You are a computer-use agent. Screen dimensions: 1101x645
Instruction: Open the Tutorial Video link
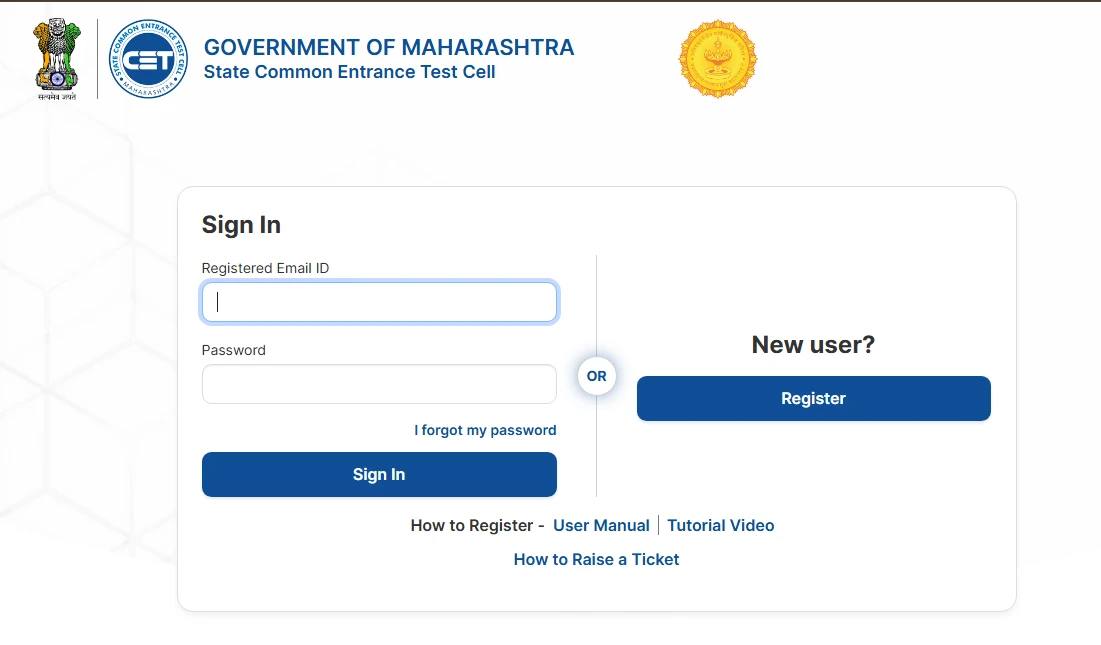point(721,525)
